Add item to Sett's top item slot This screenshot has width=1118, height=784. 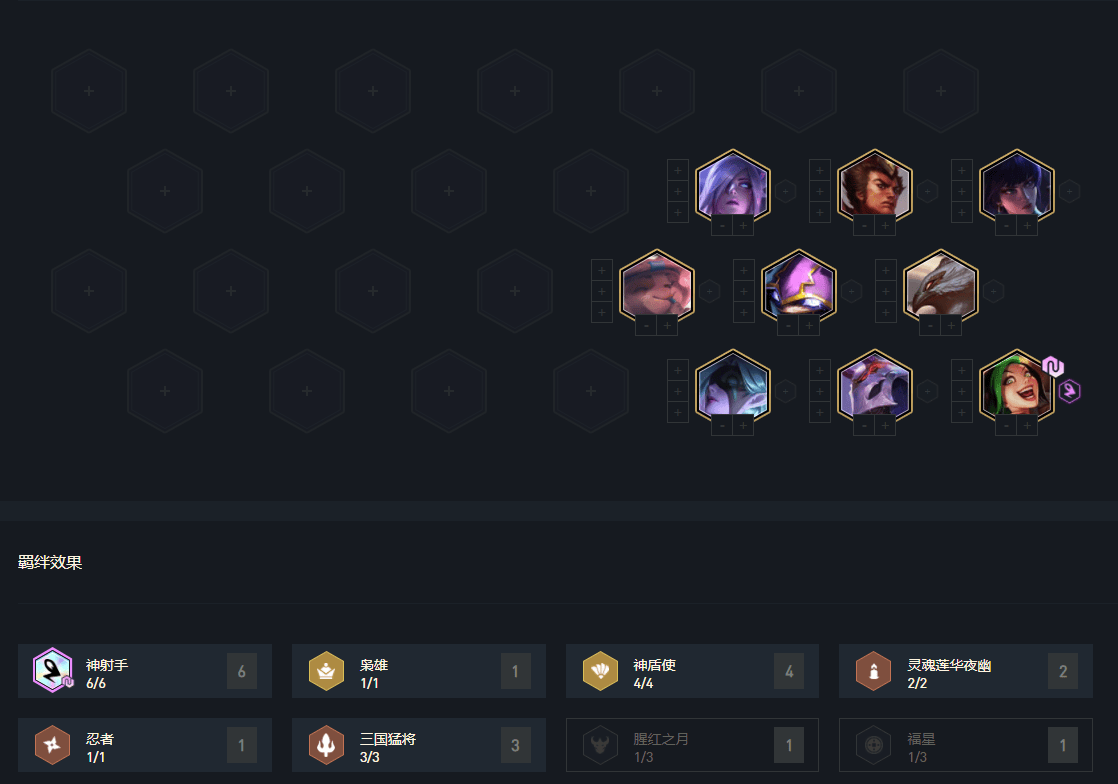pyautogui.click(x=819, y=170)
